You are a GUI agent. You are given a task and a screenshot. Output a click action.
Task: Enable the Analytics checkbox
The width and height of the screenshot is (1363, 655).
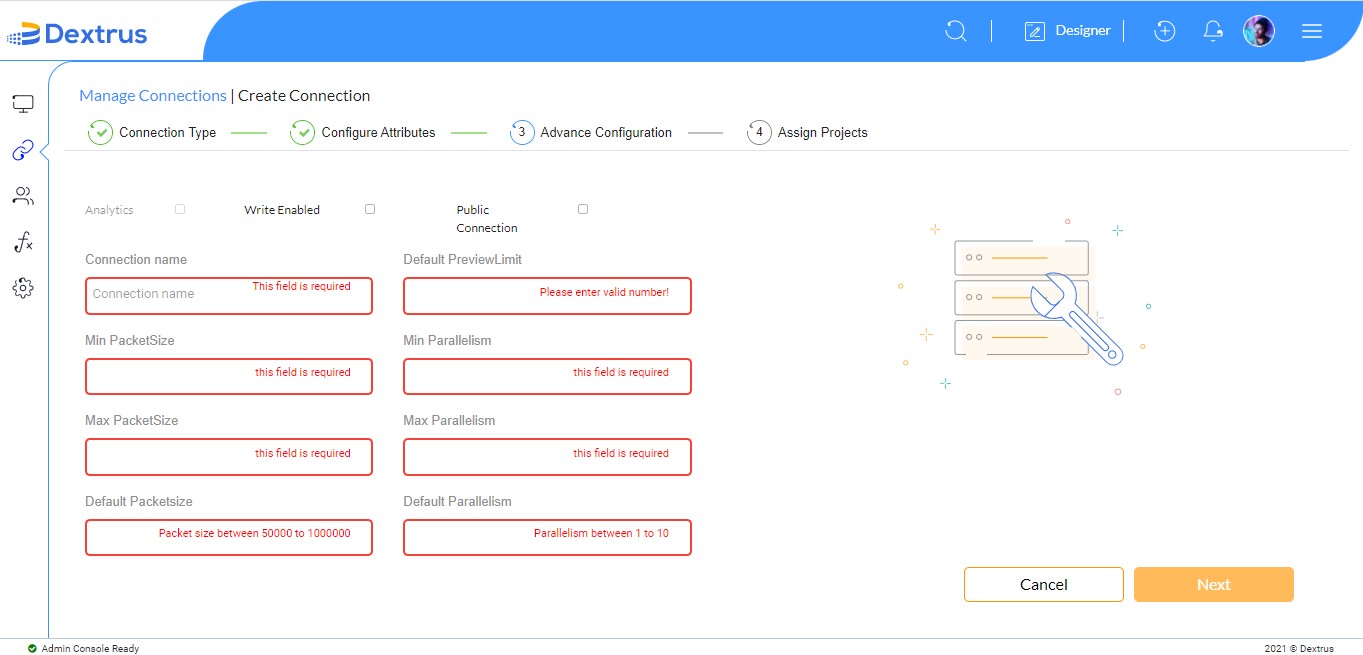coord(180,209)
